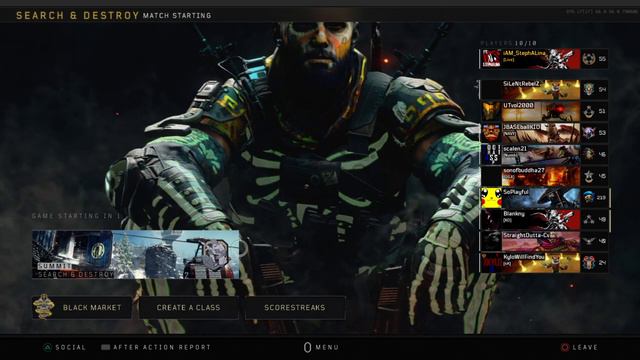Select player Blankng in the list
Viewport: 640px width, 360px height.
544,220
